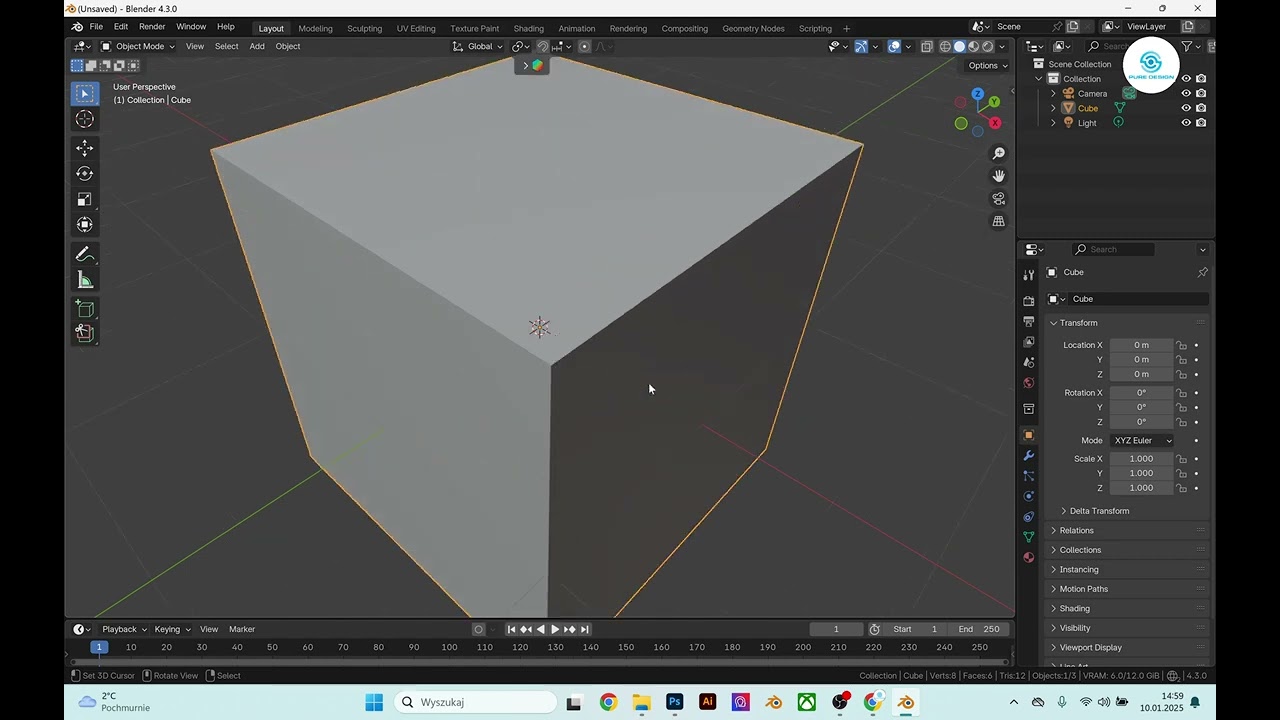The height and width of the screenshot is (720, 1280).
Task: Open Illustrator from the Windows taskbar
Action: click(708, 702)
